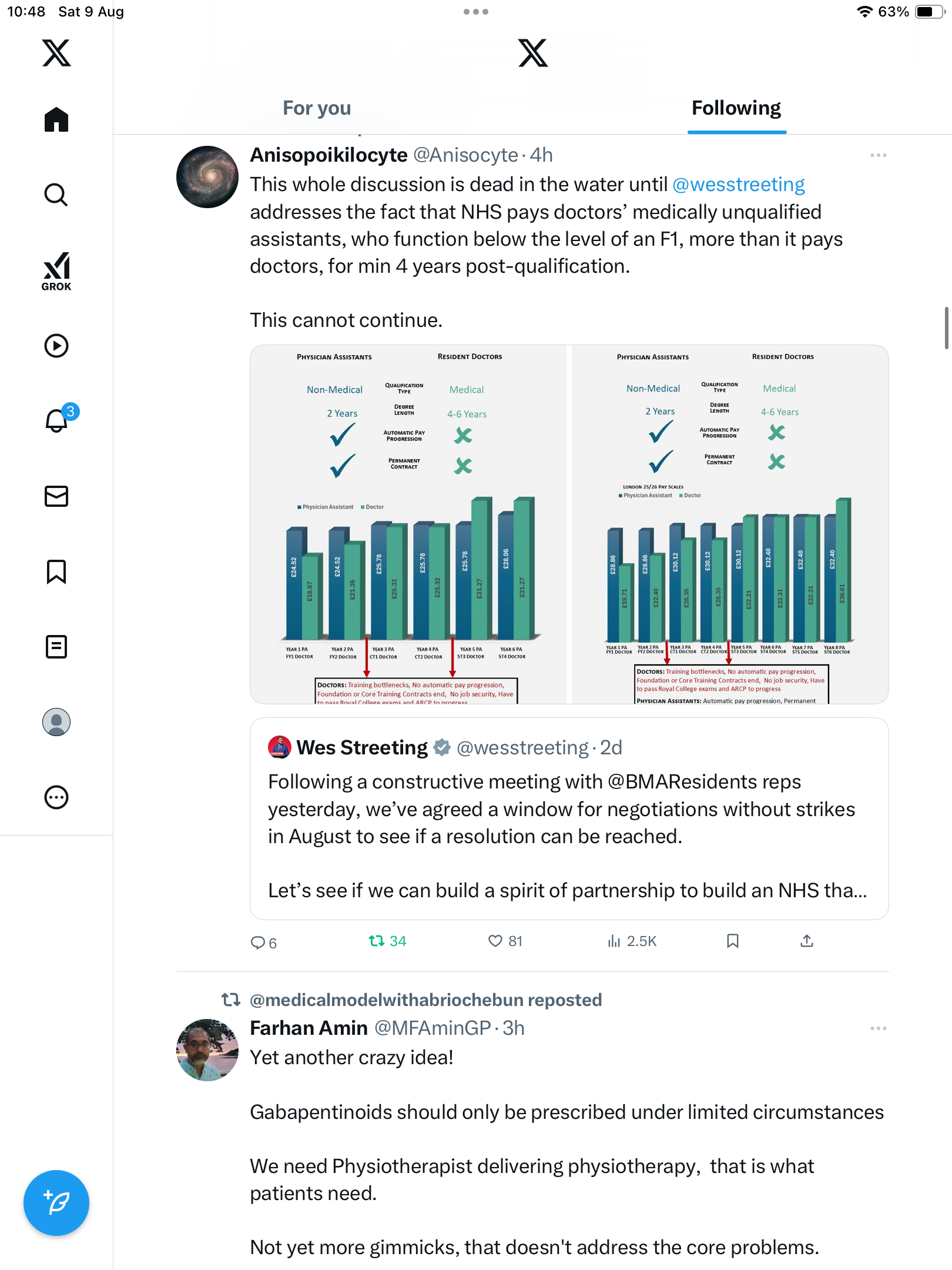Open the Search icon in sidebar
The image size is (952, 1270).
coord(56,195)
